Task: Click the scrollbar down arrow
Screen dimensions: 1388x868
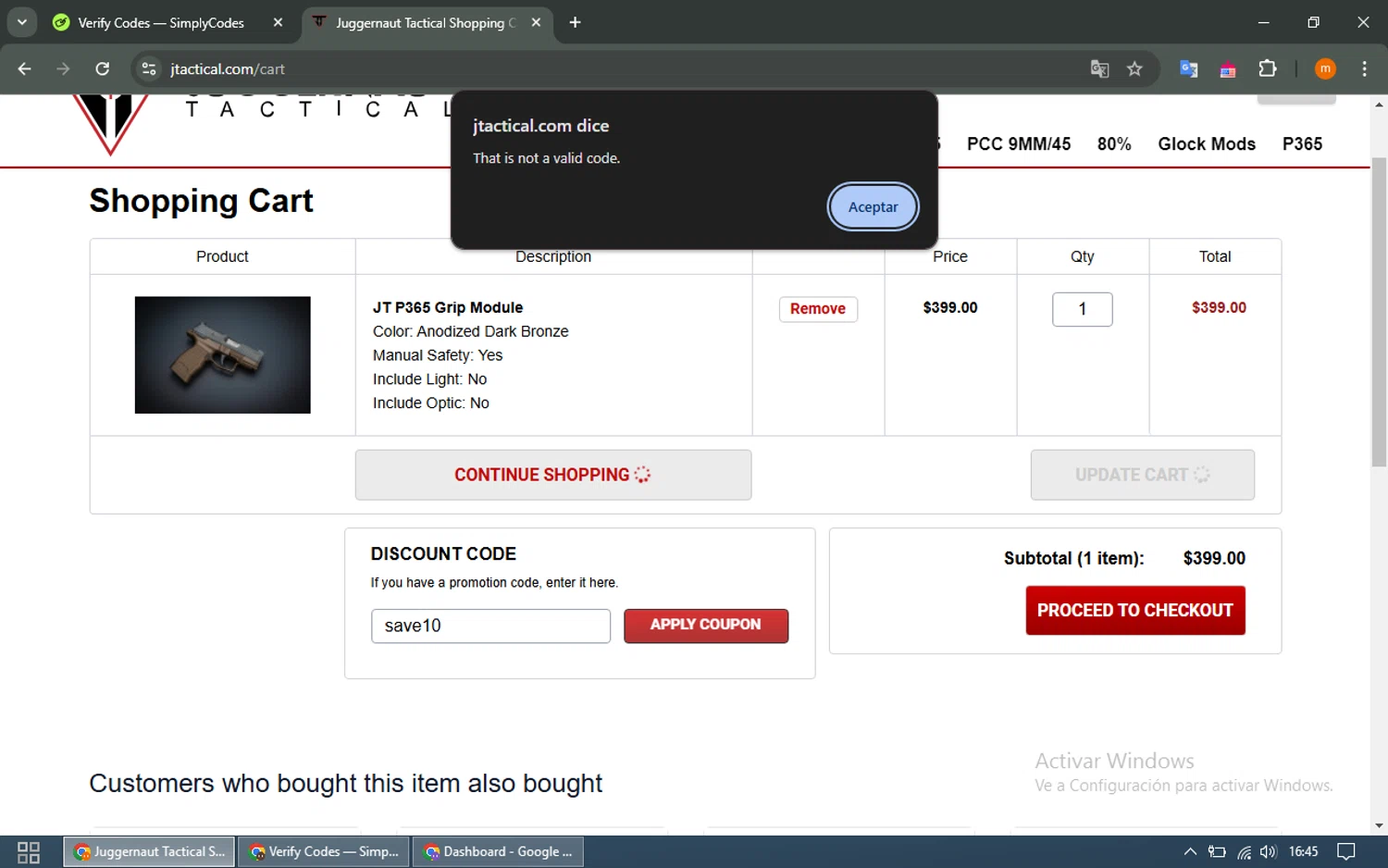Action: [x=1379, y=826]
